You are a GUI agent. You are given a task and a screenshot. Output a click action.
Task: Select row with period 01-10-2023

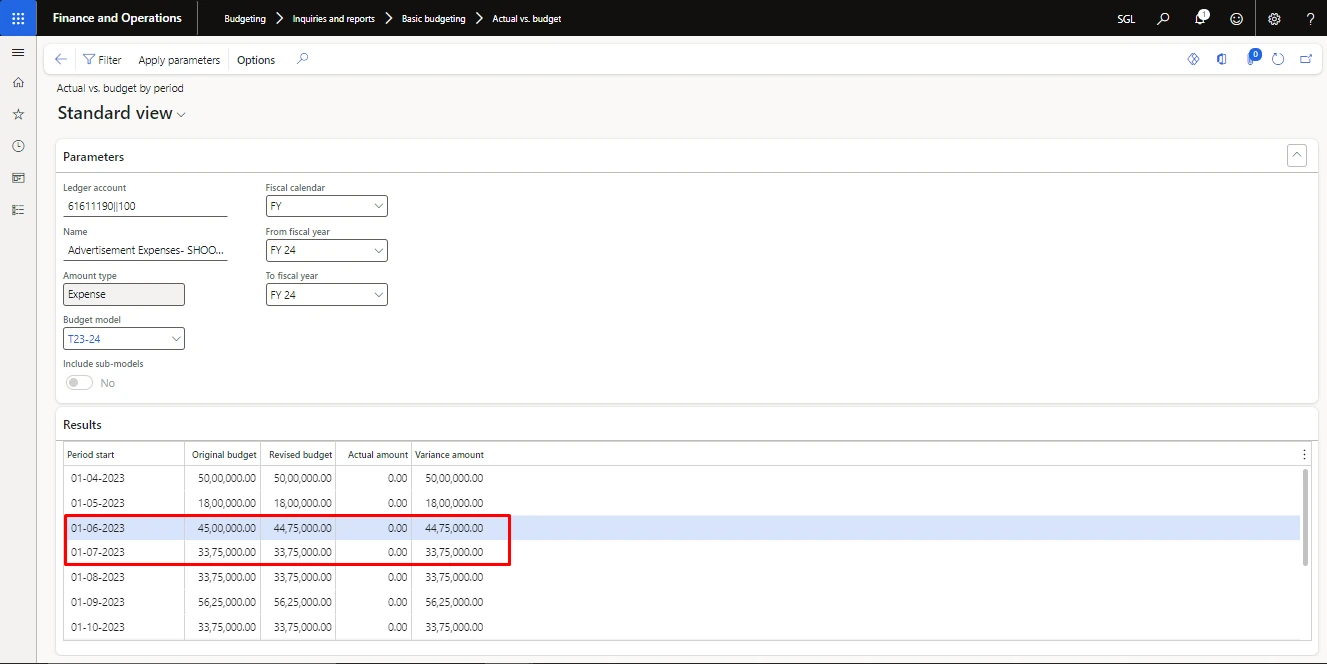pos(682,627)
